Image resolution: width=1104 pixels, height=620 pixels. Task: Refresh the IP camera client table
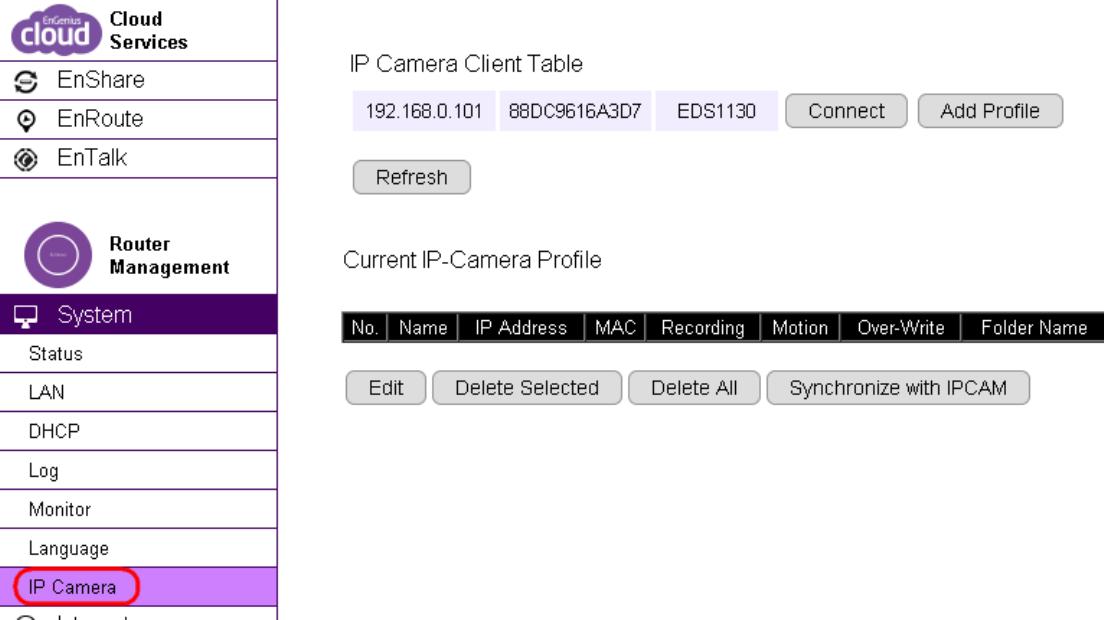pyautogui.click(x=411, y=178)
